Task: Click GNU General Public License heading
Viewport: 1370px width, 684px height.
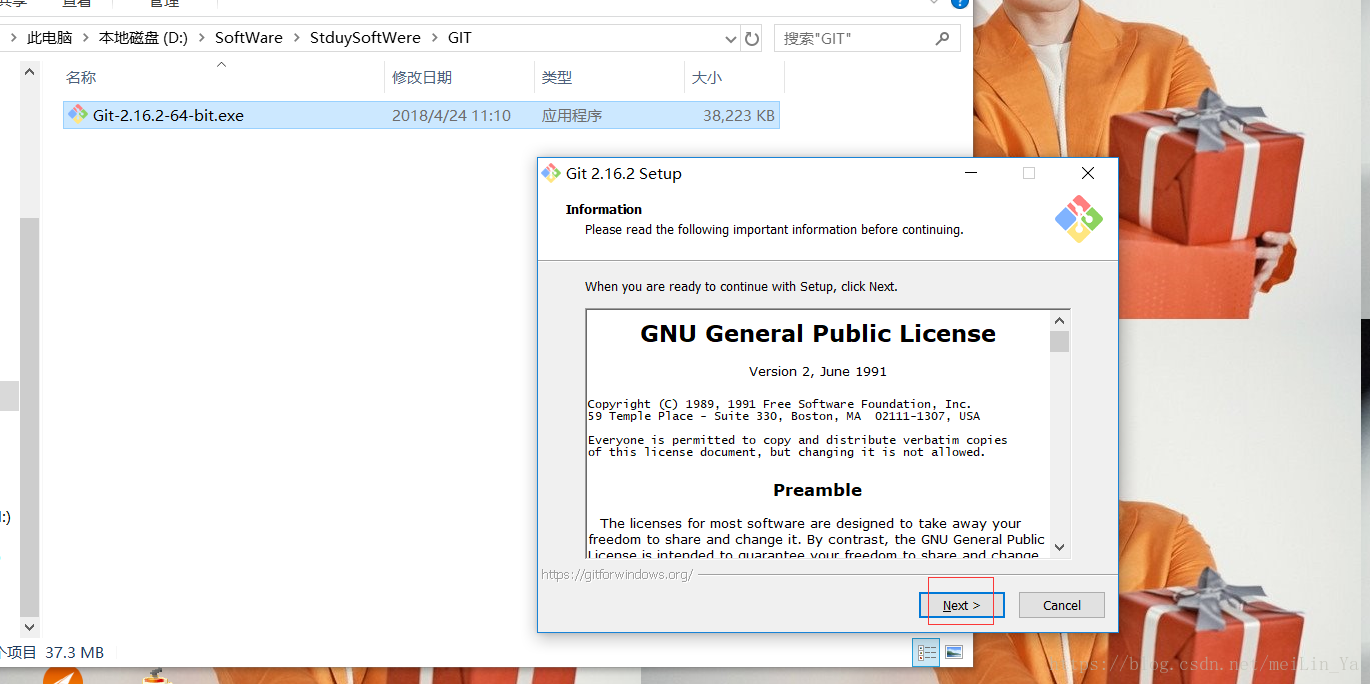Action: 818,334
